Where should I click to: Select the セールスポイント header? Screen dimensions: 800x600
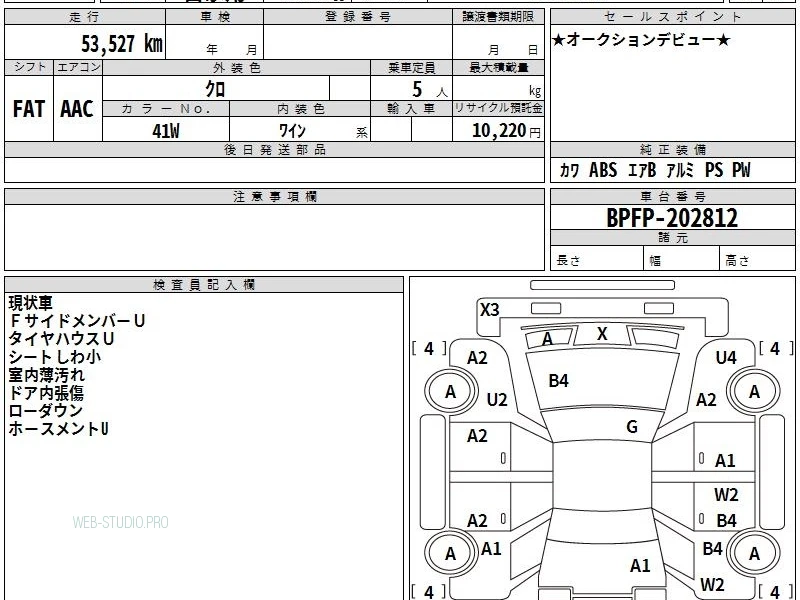pos(672,17)
